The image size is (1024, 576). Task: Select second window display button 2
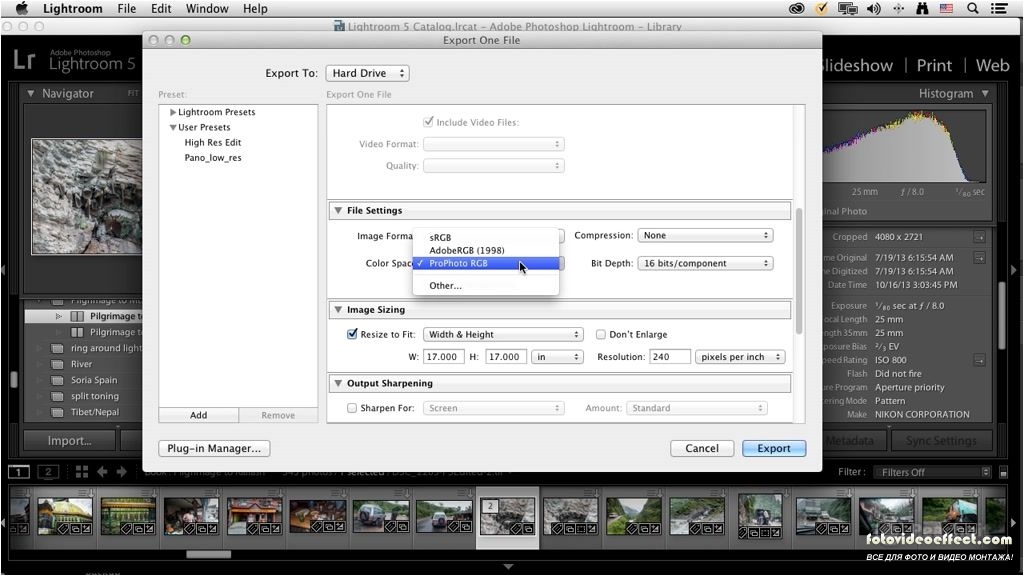48,472
